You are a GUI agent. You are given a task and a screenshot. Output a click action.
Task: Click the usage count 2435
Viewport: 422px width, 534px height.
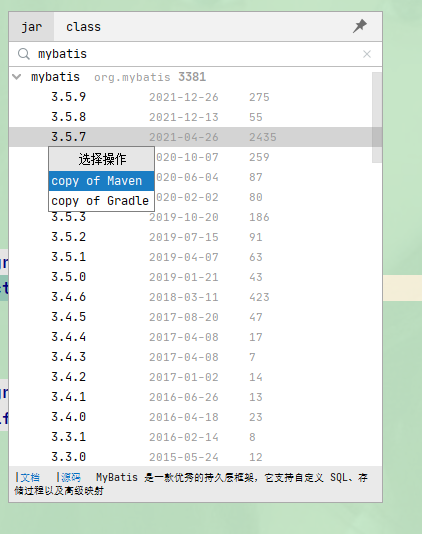[263, 137]
